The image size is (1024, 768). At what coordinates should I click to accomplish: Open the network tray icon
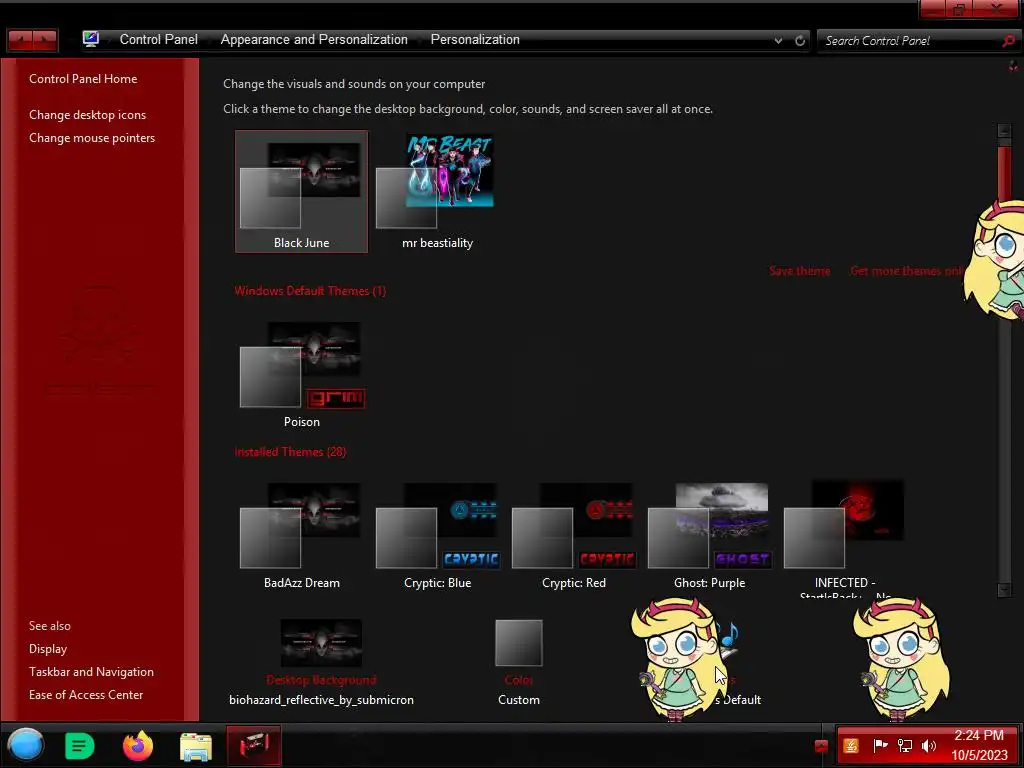(904, 745)
